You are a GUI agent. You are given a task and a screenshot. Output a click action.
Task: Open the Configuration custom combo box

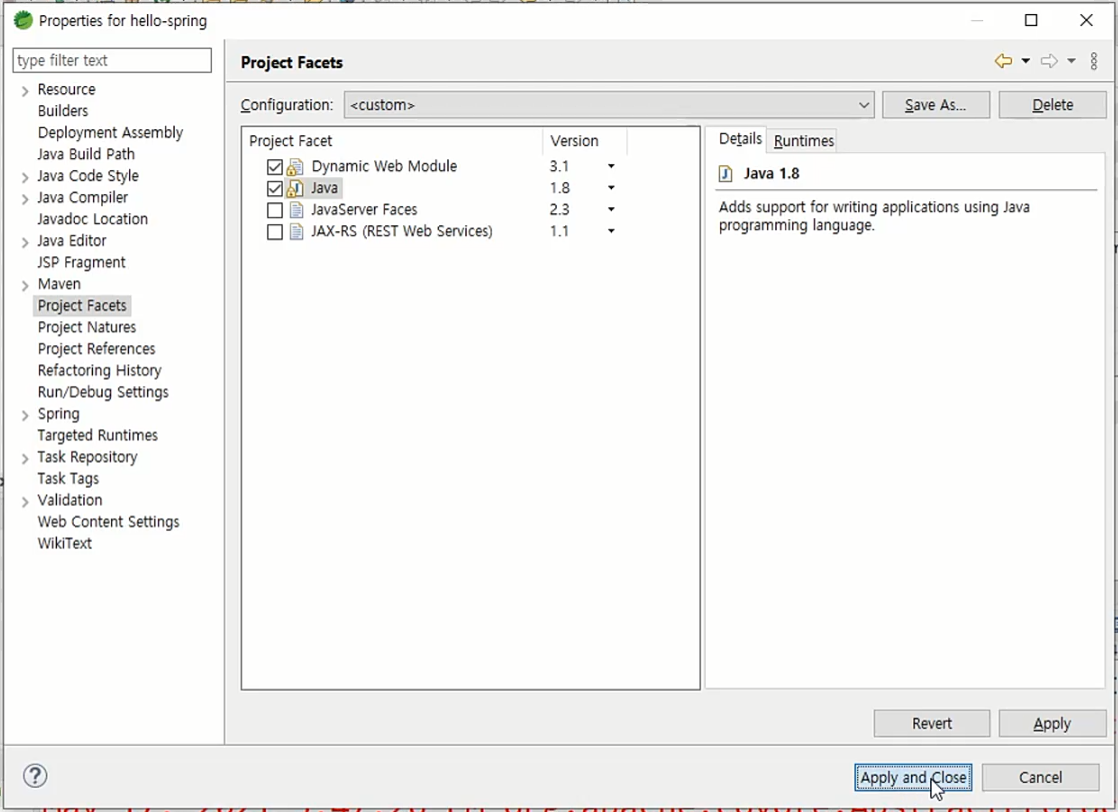(610, 105)
